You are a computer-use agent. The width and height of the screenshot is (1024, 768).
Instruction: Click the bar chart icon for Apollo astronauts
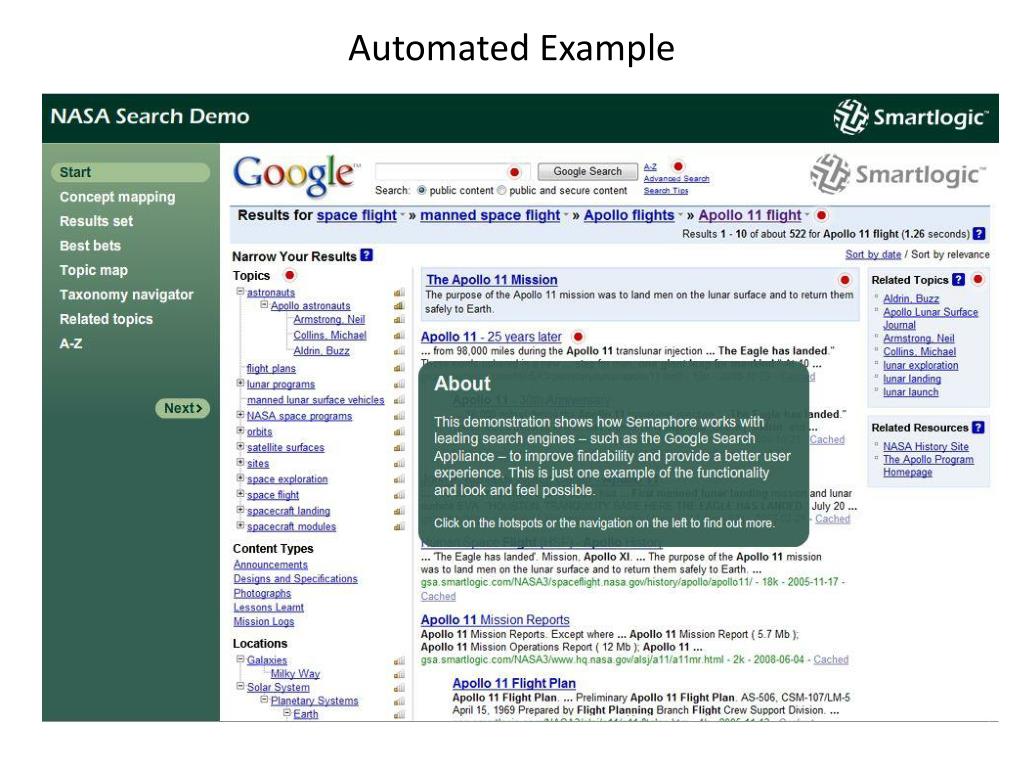[x=399, y=306]
